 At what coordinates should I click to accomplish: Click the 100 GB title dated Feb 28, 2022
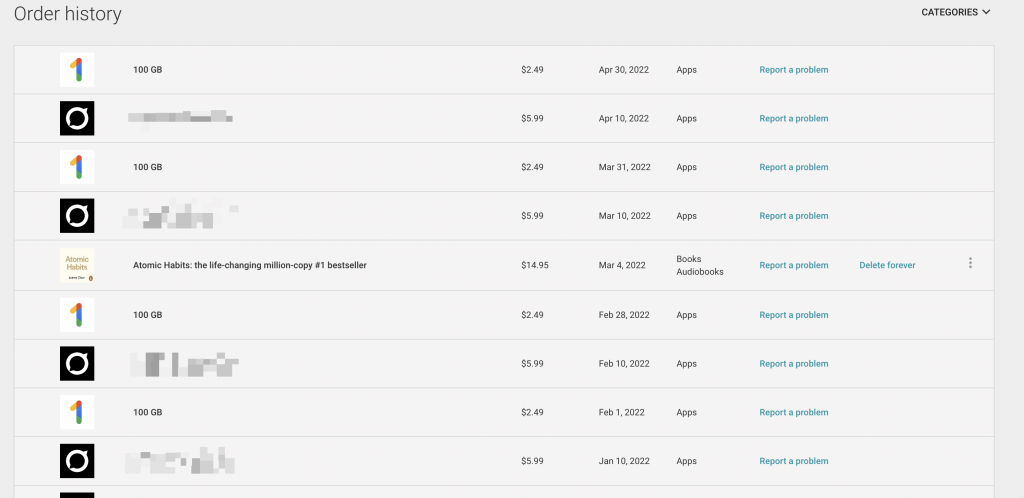(x=148, y=315)
